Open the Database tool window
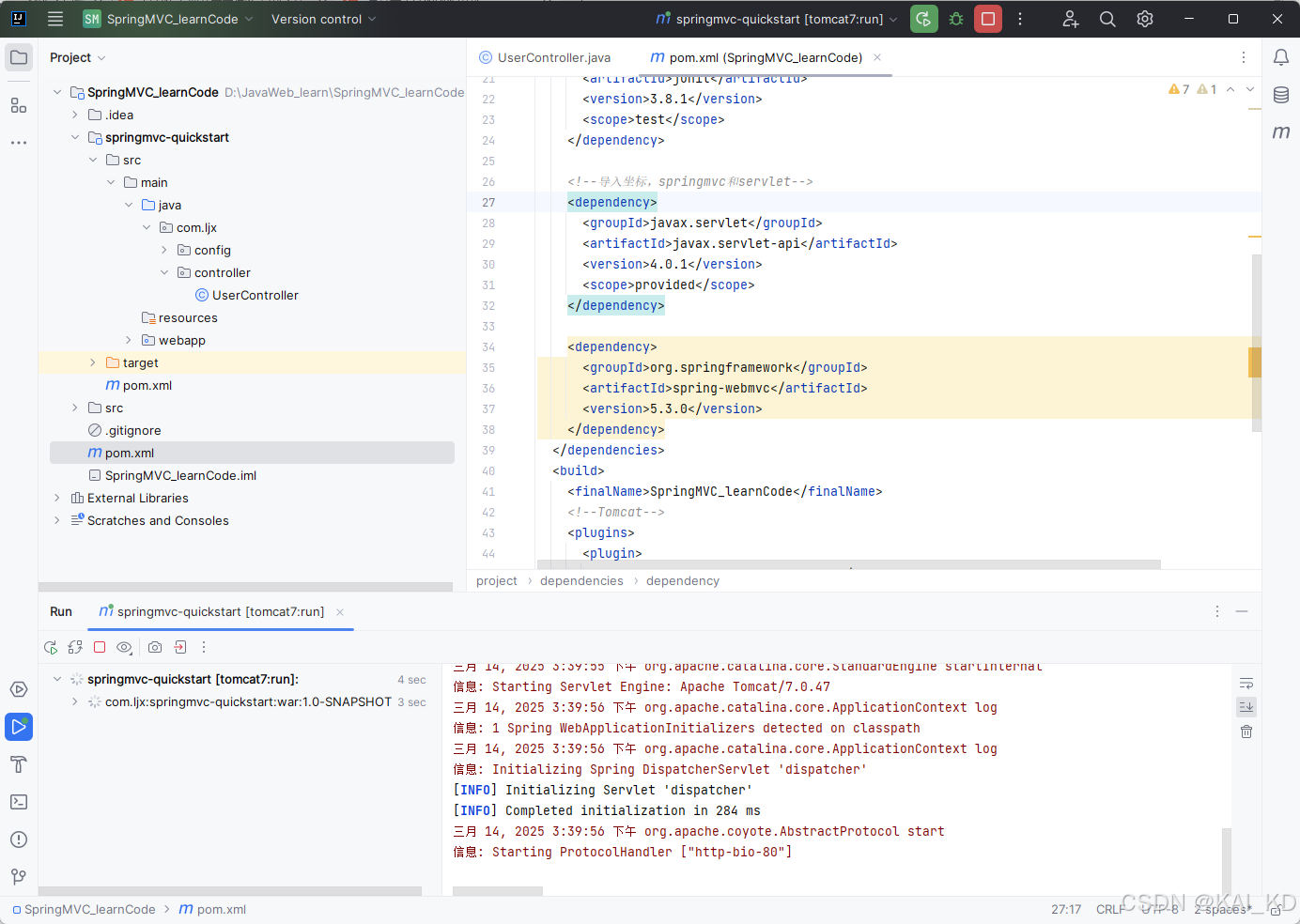Viewport: 1300px width, 924px height. point(1281,95)
